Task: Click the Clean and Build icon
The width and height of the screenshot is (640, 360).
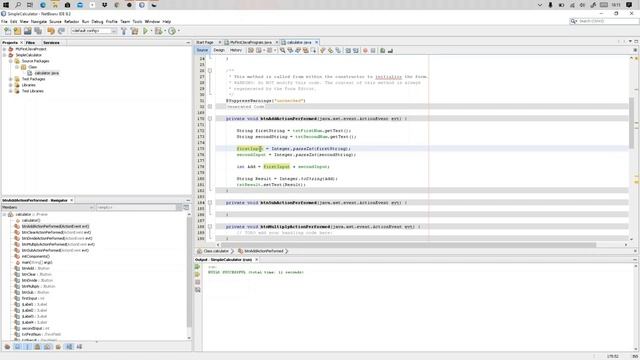Action: 134,31
